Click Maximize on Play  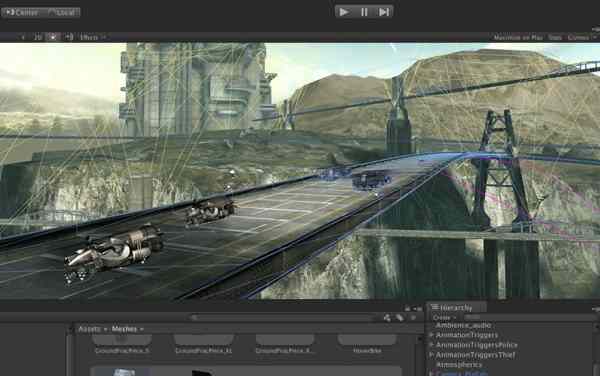coord(518,37)
